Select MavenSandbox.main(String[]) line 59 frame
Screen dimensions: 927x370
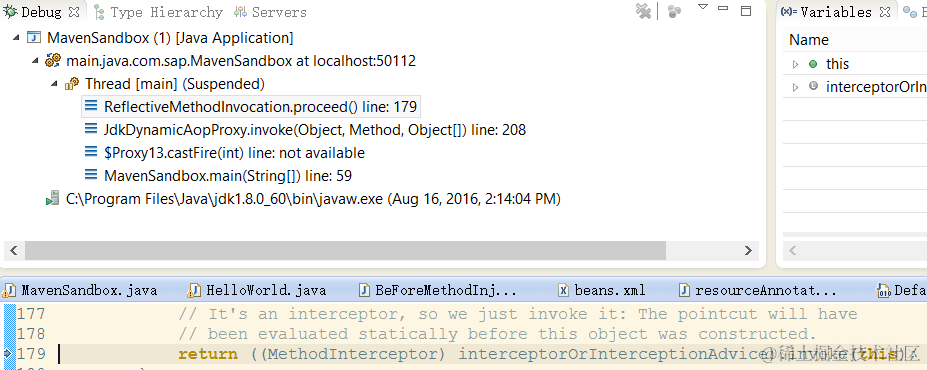tap(228, 176)
